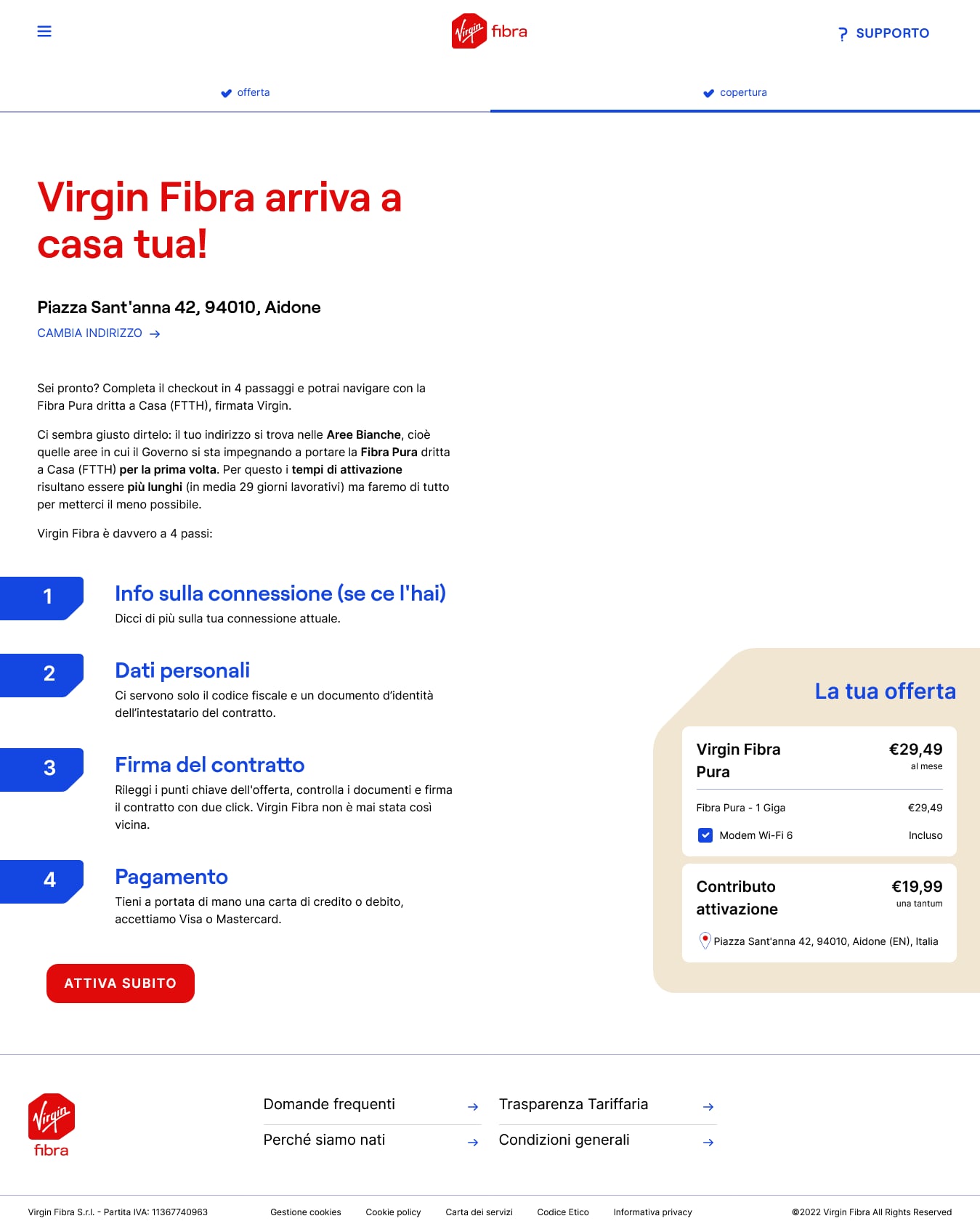The width and height of the screenshot is (980, 1229).
Task: Open the hamburger menu
Action: pyautogui.click(x=44, y=31)
